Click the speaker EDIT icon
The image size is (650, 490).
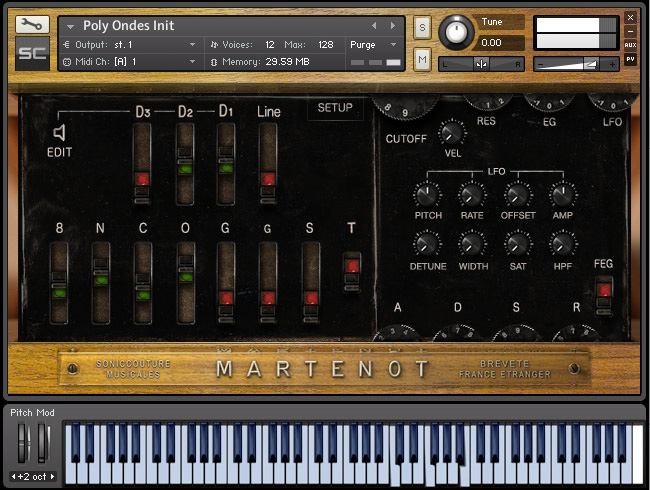[x=60, y=133]
